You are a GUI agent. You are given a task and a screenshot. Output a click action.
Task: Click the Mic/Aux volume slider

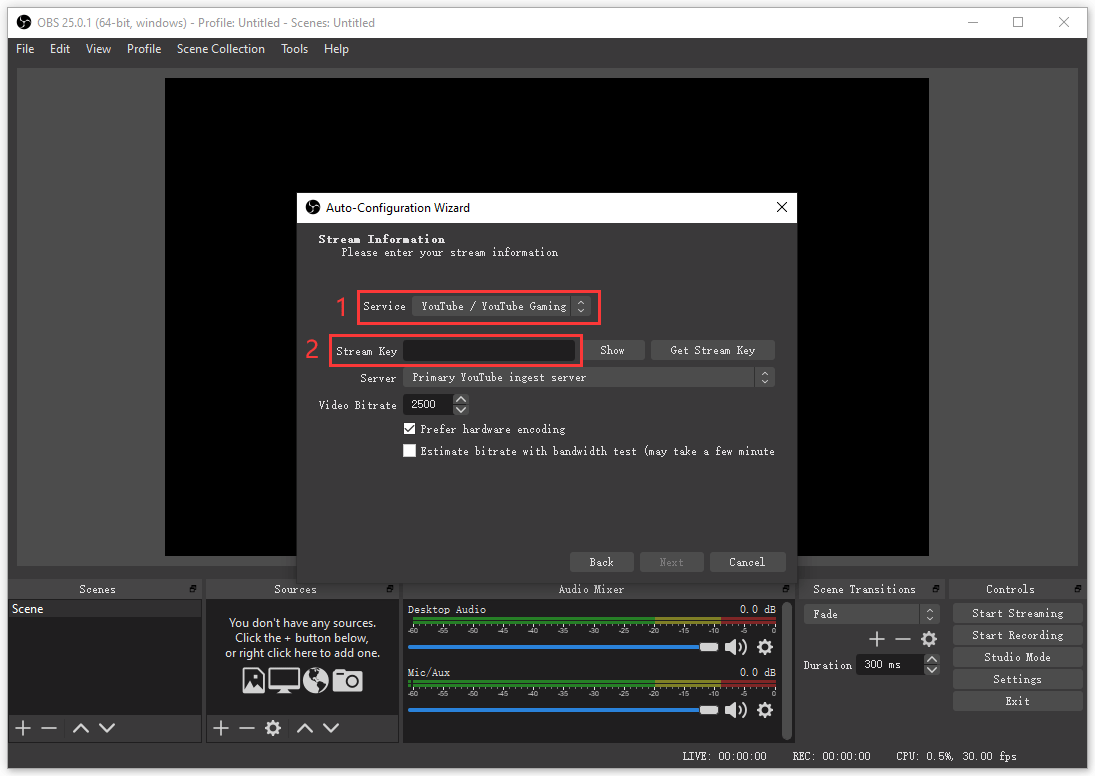point(563,710)
